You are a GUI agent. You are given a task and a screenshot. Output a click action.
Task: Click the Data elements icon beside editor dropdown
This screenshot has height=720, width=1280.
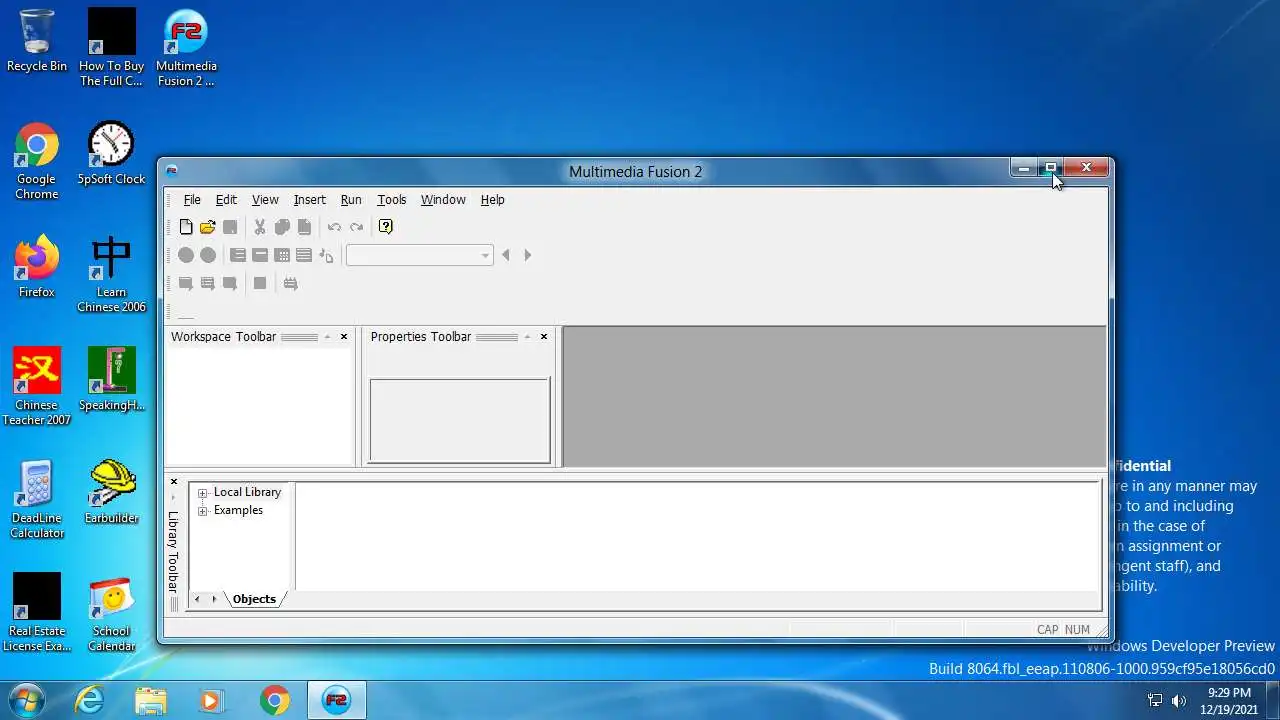(x=326, y=255)
